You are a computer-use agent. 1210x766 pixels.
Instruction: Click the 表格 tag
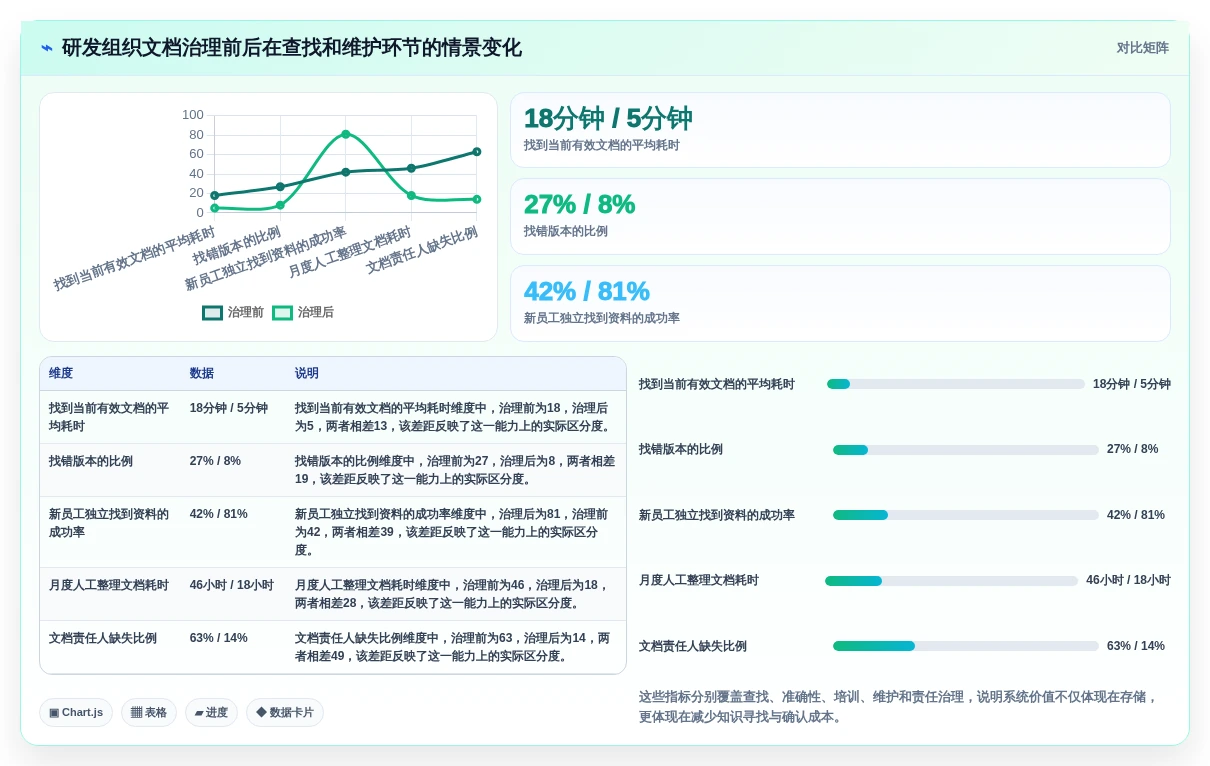149,712
